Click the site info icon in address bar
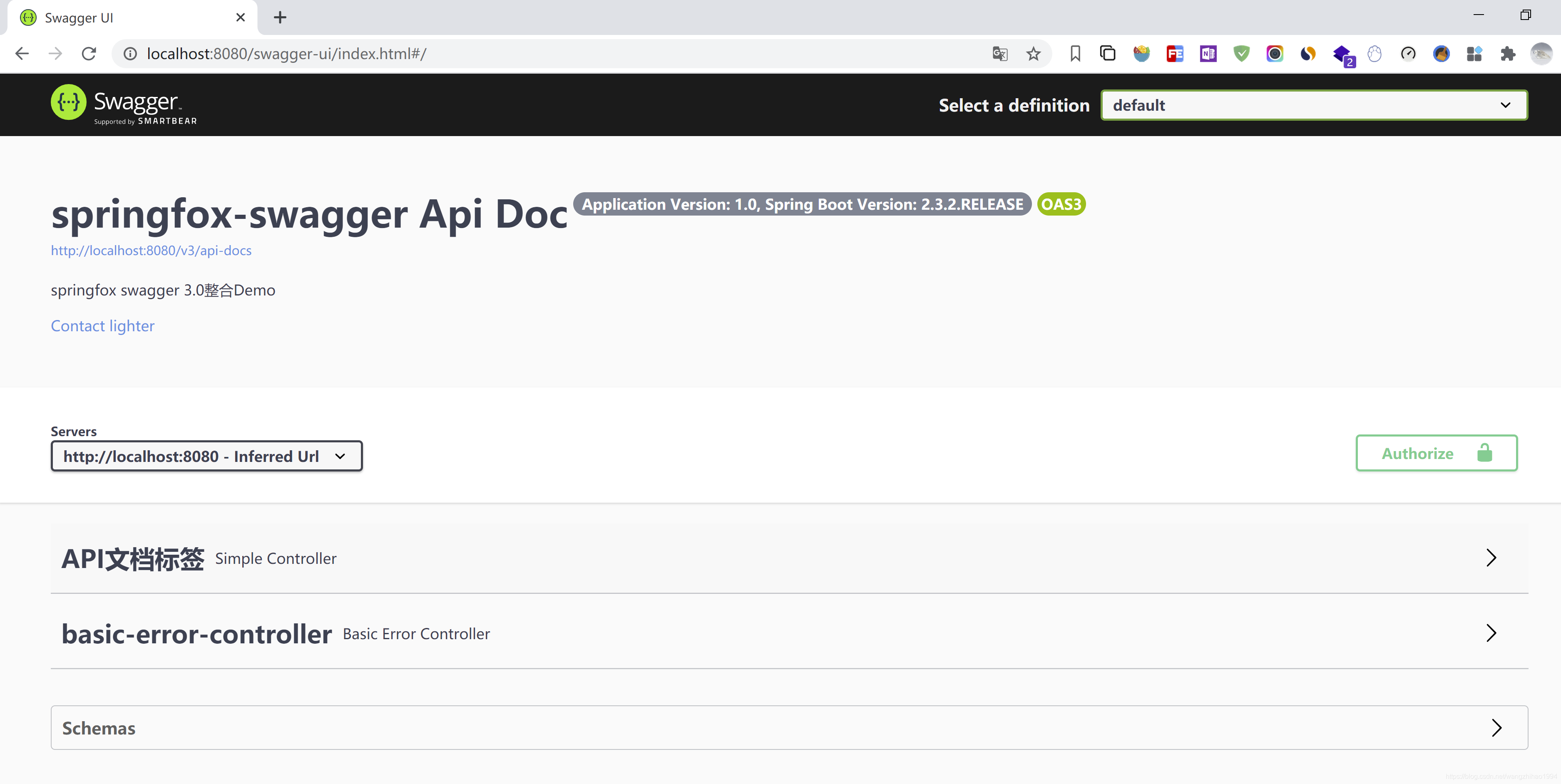Image resolution: width=1561 pixels, height=784 pixels. (x=130, y=53)
